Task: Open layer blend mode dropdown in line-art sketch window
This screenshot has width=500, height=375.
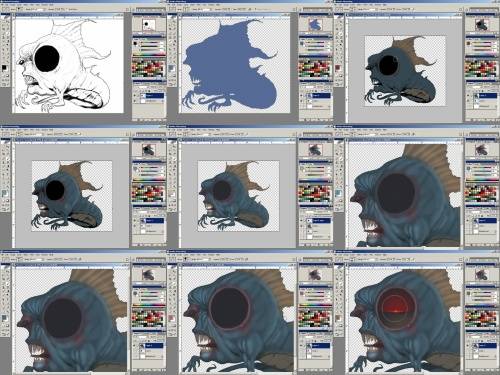Action: [141, 87]
